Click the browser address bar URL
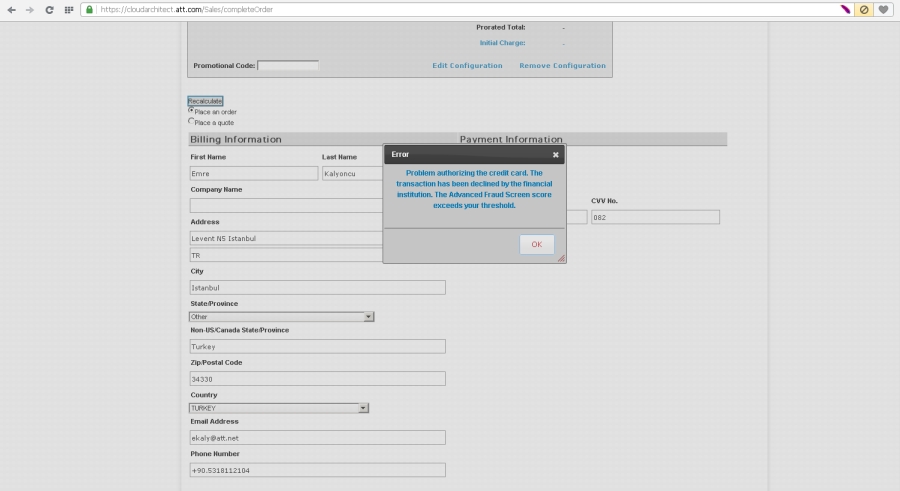The width and height of the screenshot is (900, 491). tap(187, 9)
